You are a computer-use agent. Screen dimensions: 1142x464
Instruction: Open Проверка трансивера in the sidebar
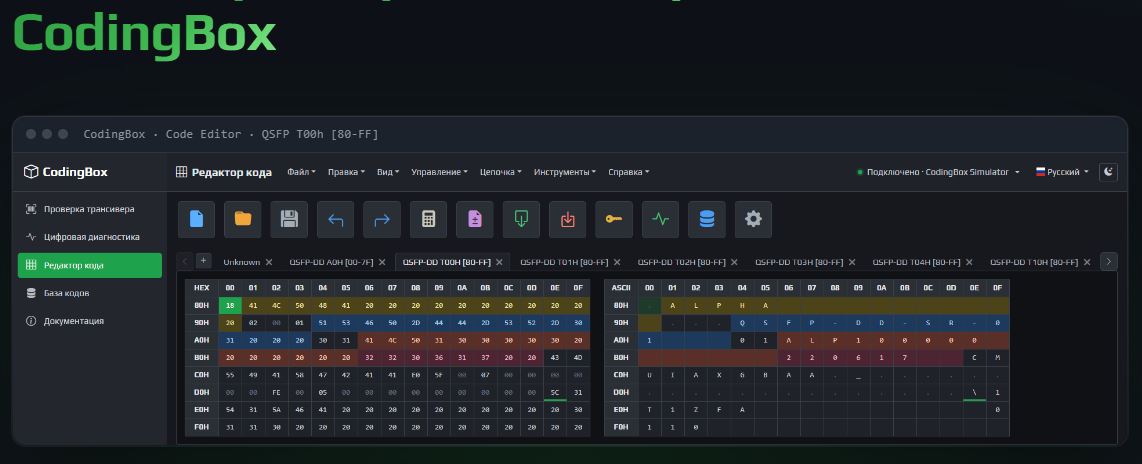[x=90, y=209]
